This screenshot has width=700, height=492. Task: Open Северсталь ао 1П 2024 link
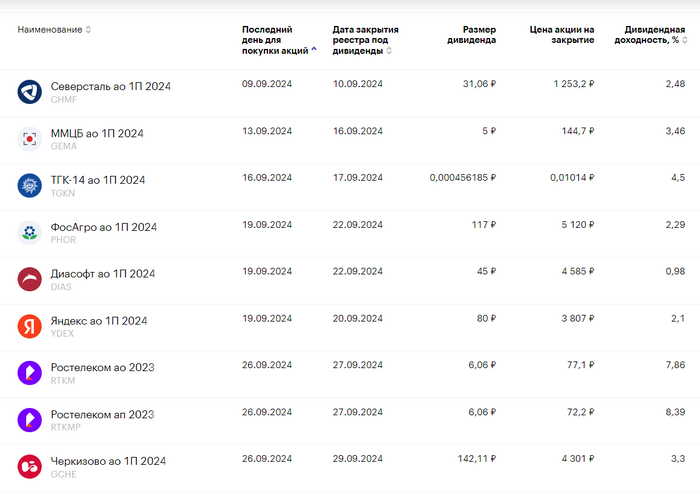tap(110, 86)
